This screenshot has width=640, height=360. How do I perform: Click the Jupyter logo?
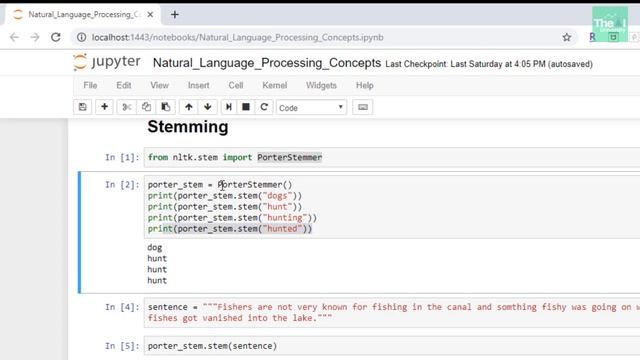[x=107, y=62]
